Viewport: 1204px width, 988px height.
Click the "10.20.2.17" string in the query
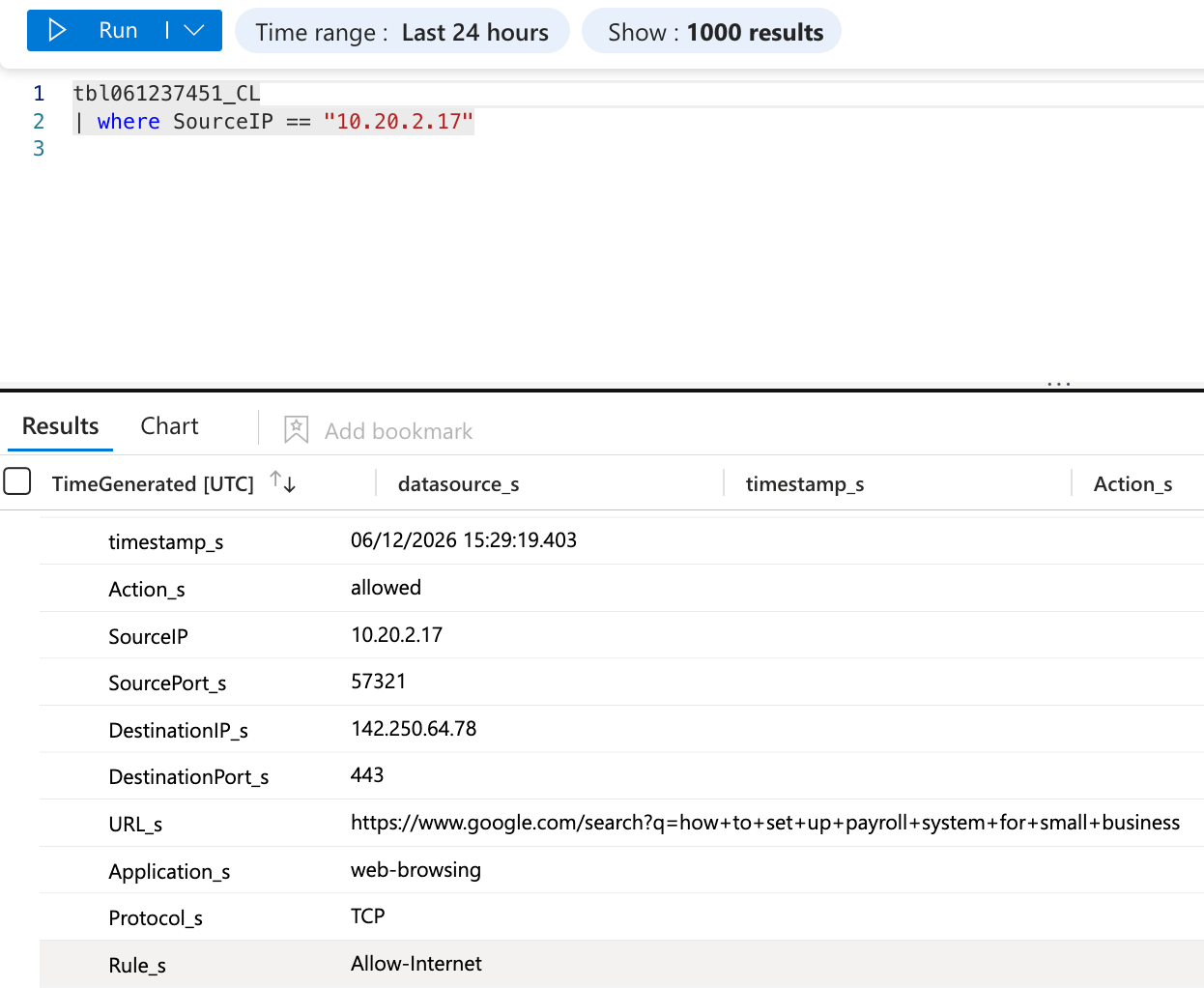398,122
